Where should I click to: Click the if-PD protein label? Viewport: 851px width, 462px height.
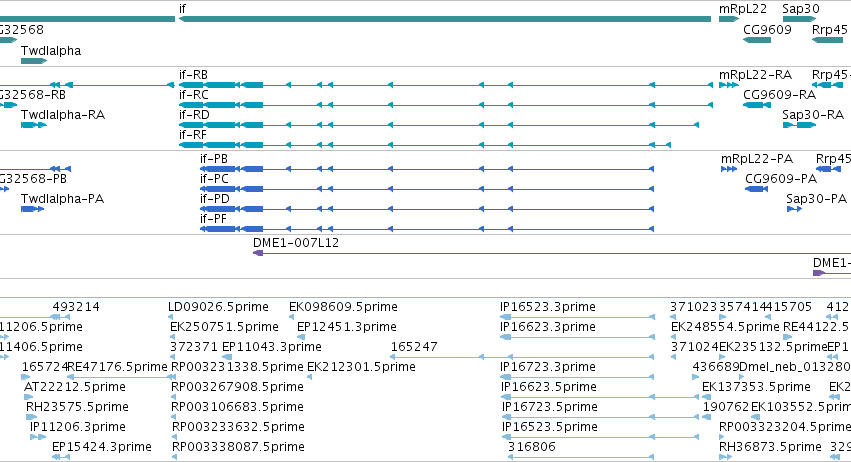214,199
